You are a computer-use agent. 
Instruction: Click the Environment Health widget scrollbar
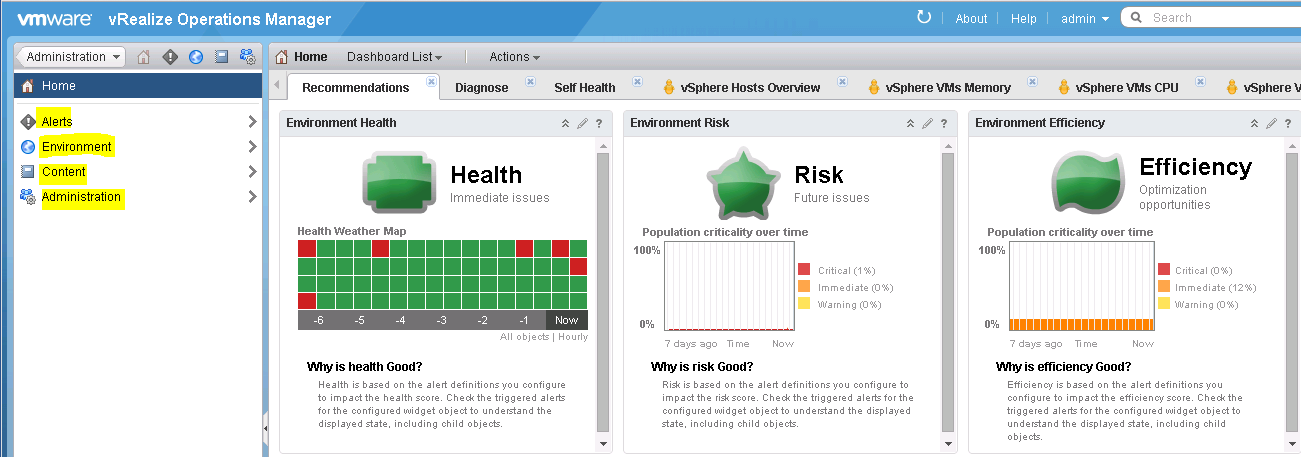click(x=603, y=292)
